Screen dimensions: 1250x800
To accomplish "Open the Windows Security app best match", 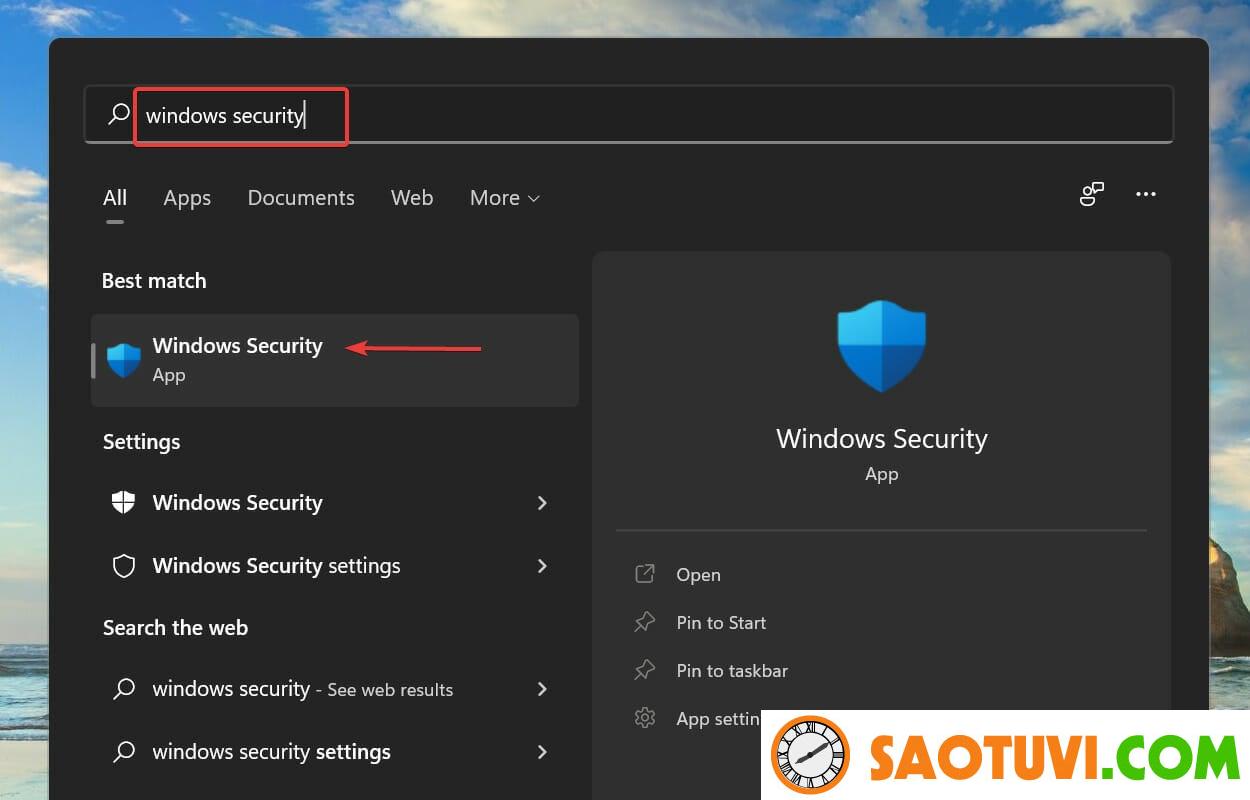I will [x=335, y=360].
